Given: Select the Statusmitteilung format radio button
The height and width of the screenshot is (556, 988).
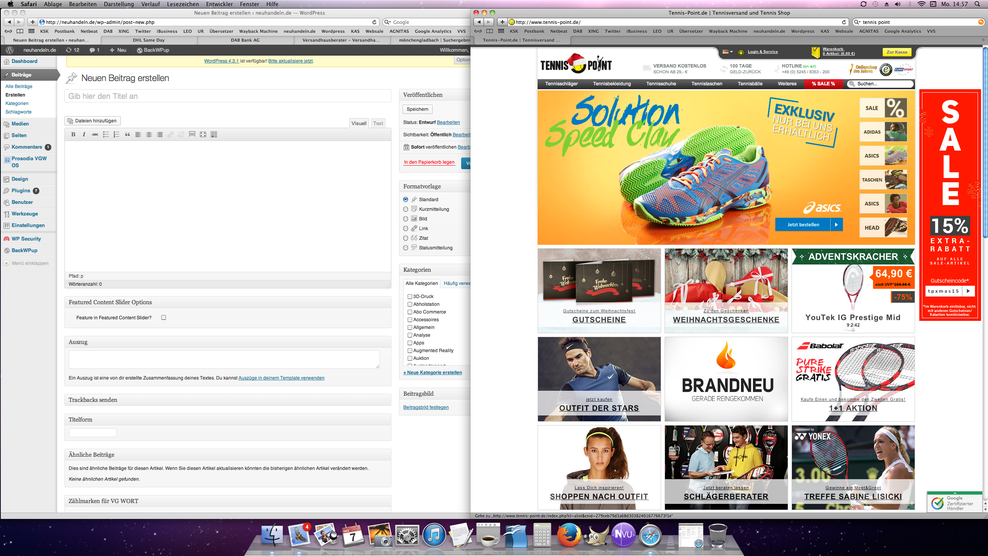Looking at the screenshot, I should 406,248.
